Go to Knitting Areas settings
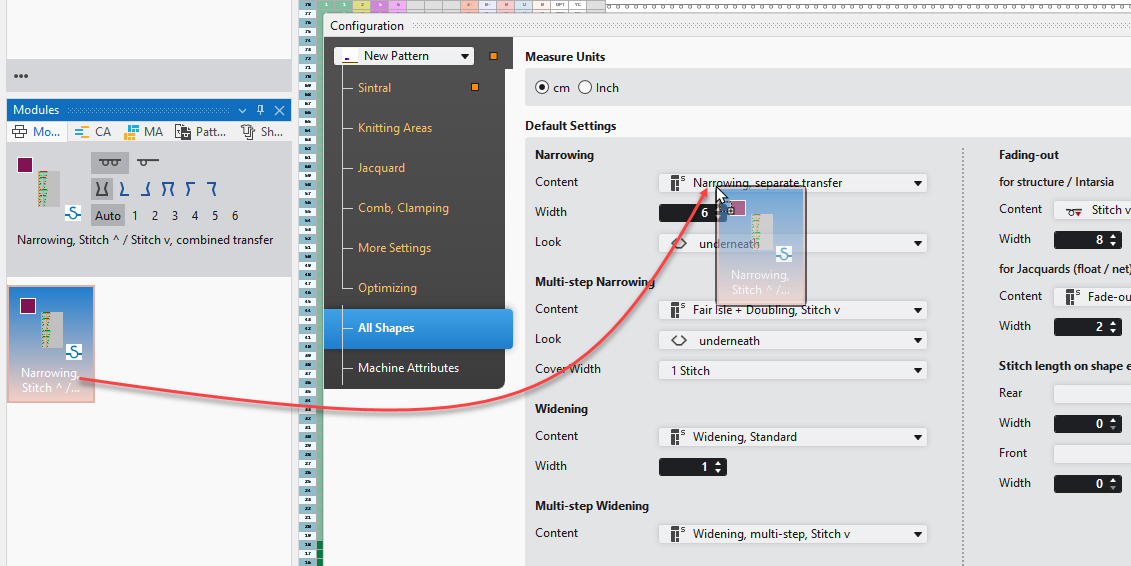This screenshot has width=1131, height=566. (x=395, y=128)
